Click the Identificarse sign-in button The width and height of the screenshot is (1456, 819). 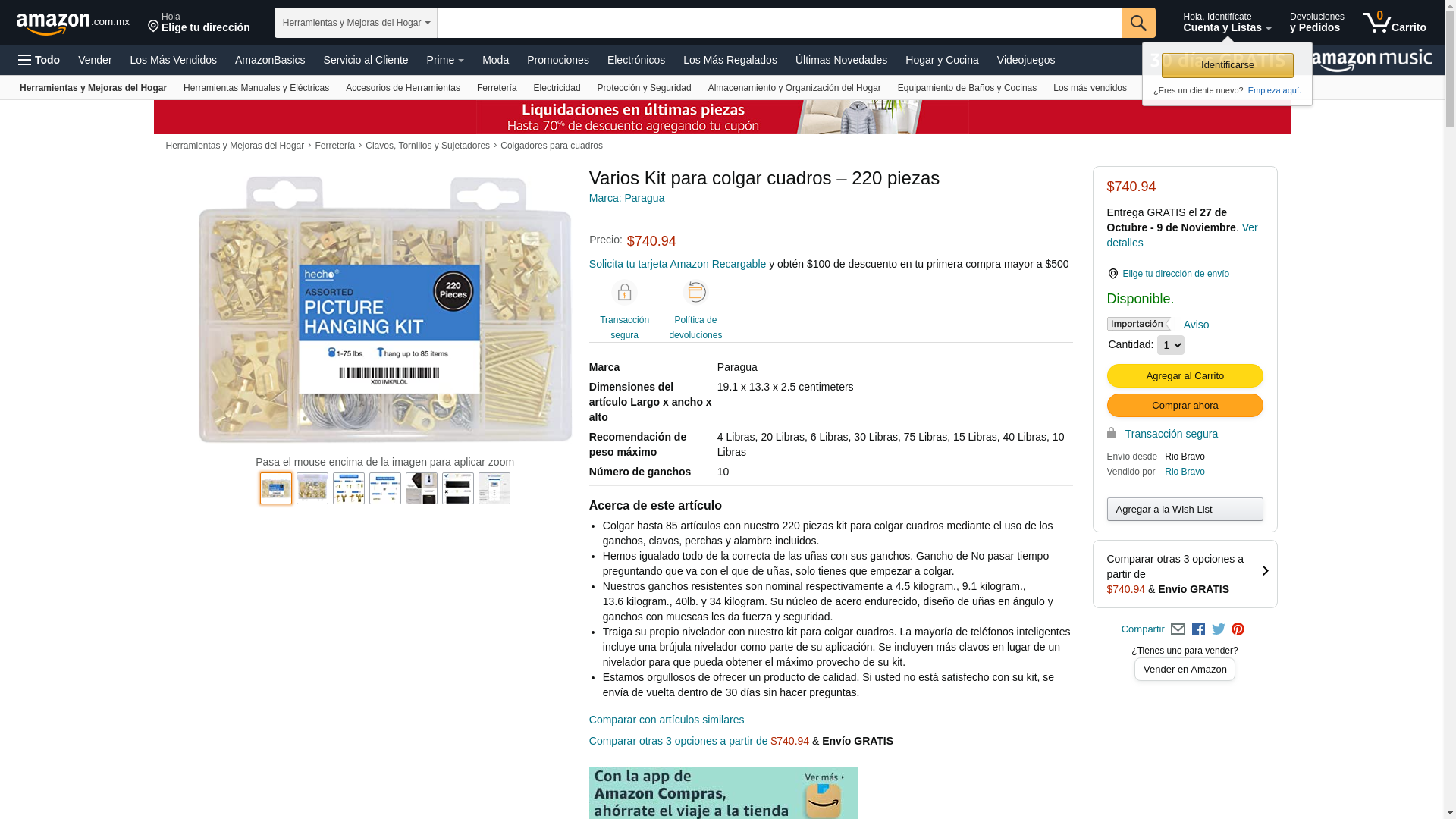coord(1227,65)
